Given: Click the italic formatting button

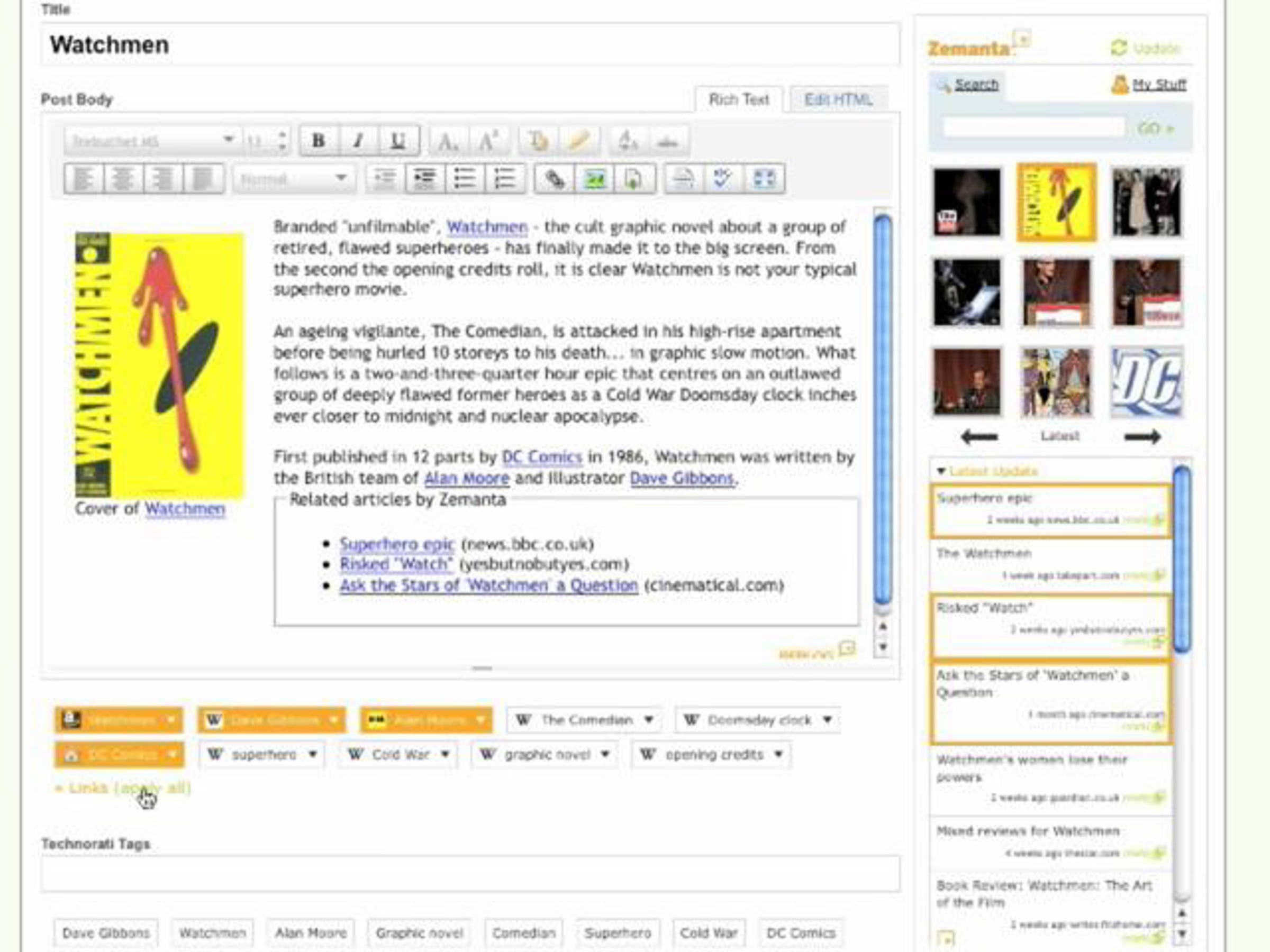Looking at the screenshot, I should pos(358,141).
